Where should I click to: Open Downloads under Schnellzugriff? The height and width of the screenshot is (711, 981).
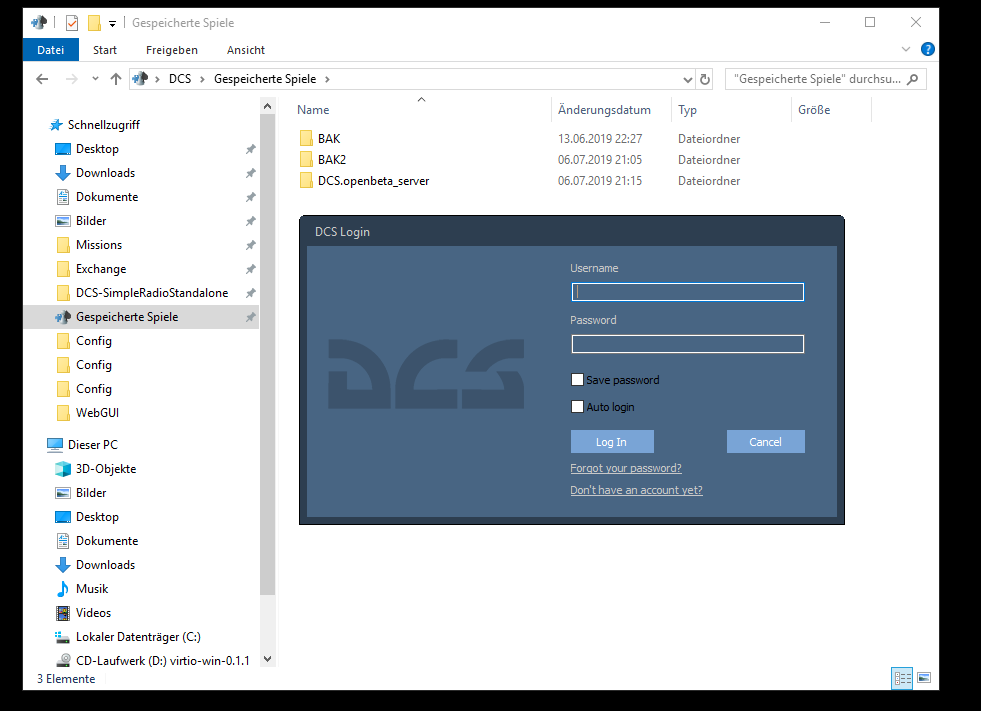tap(105, 173)
